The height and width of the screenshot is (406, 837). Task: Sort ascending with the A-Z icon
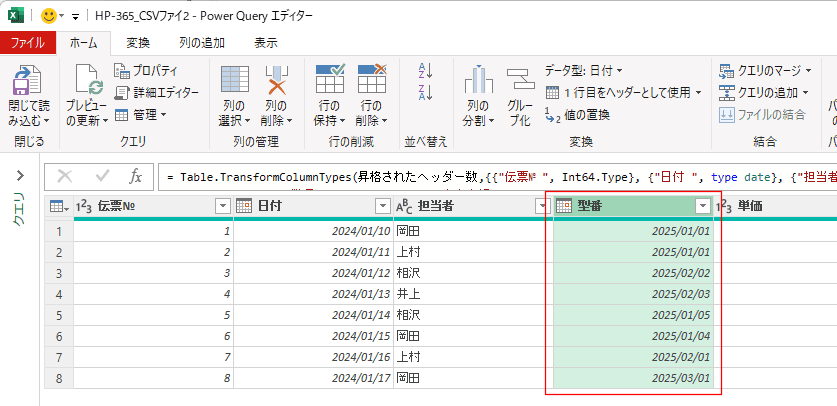click(x=425, y=71)
